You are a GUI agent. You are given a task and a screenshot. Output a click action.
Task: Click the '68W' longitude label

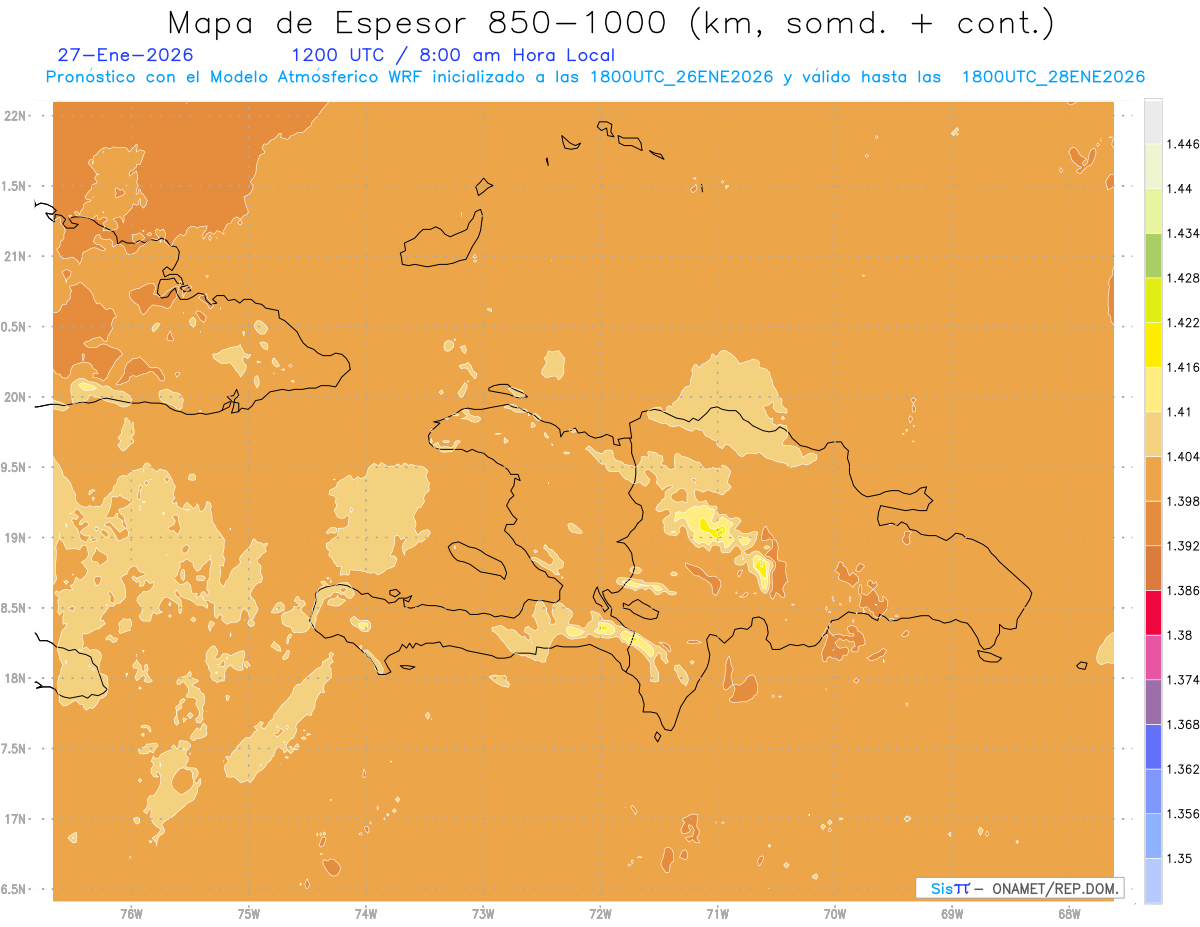(1069, 914)
